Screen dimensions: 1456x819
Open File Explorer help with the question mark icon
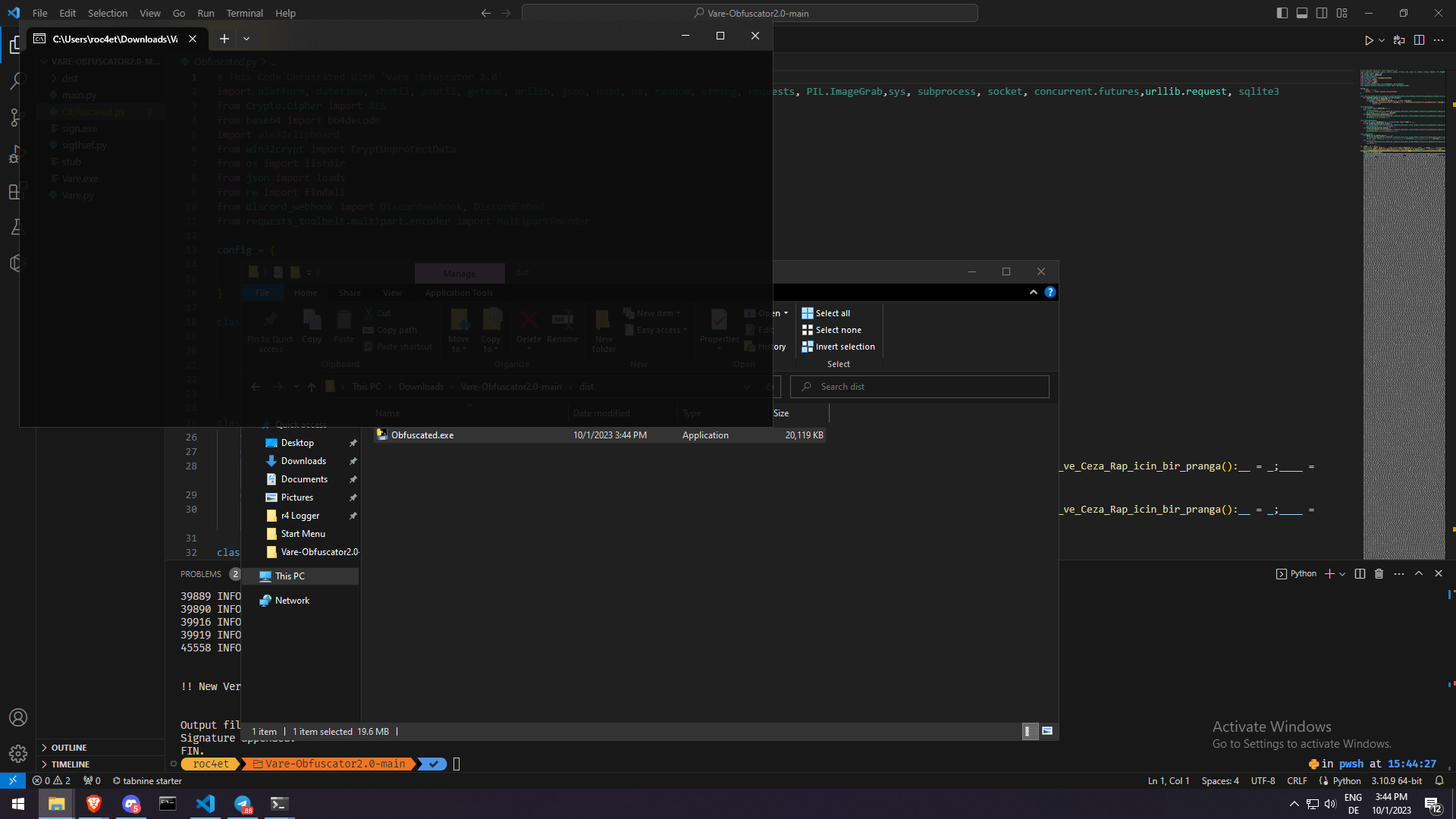(1050, 292)
